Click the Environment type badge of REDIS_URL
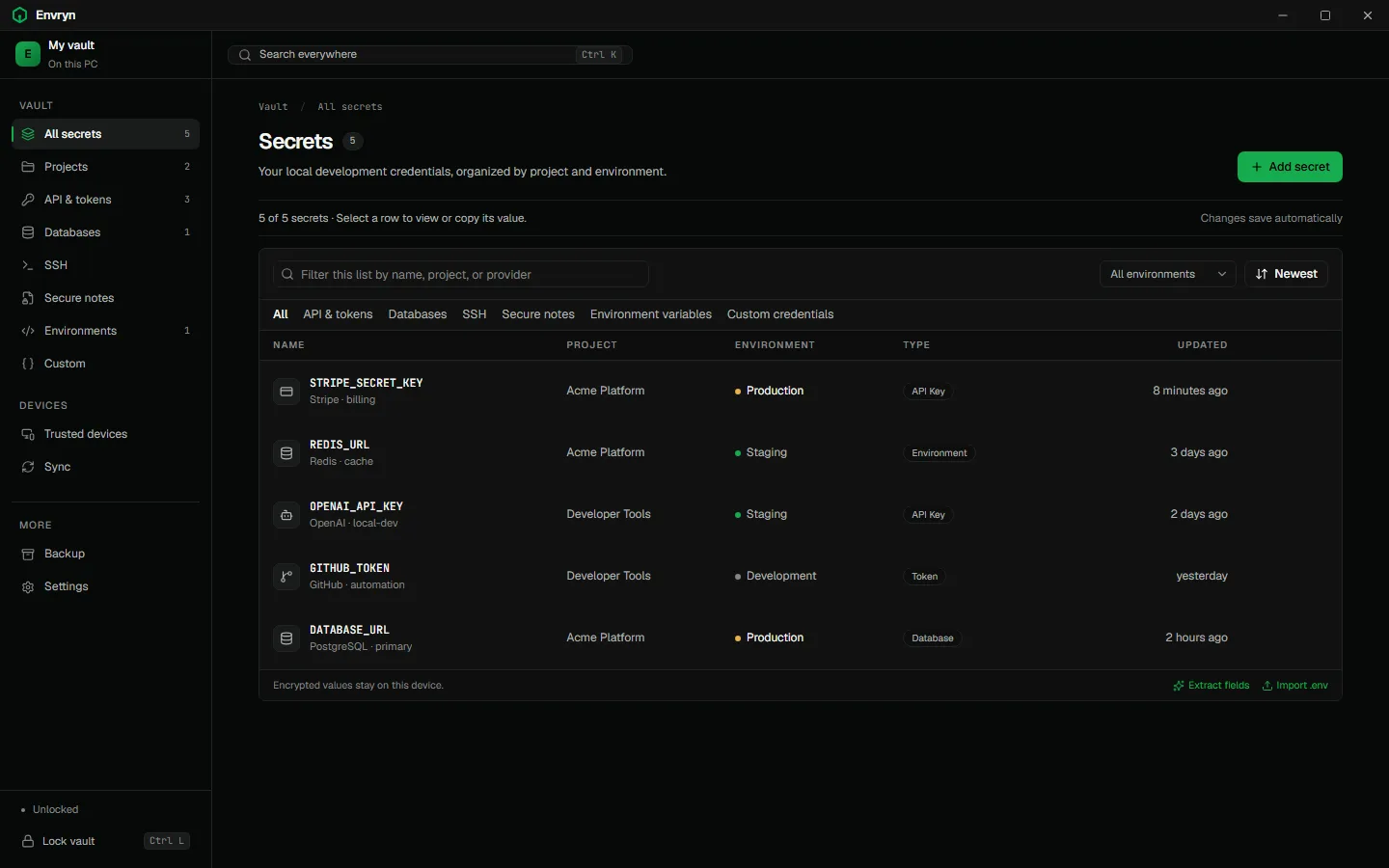1389x868 pixels. coord(940,453)
